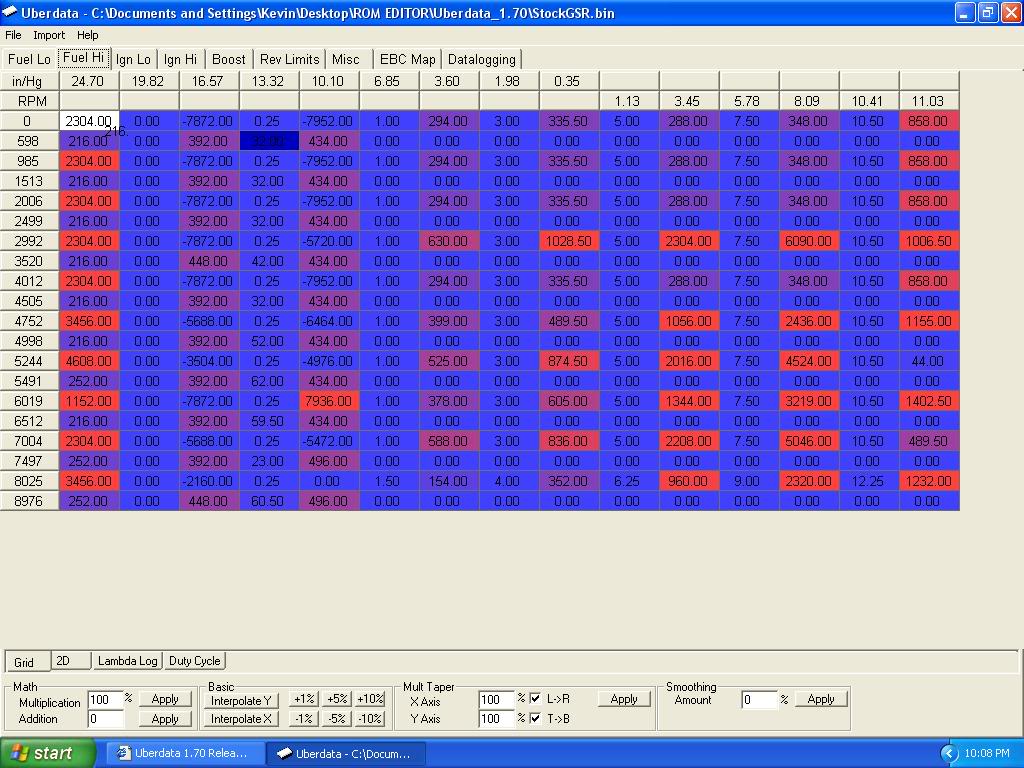The width and height of the screenshot is (1024, 768).
Task: Click the 1028.50 cell in row 2992
Action: pos(568,241)
